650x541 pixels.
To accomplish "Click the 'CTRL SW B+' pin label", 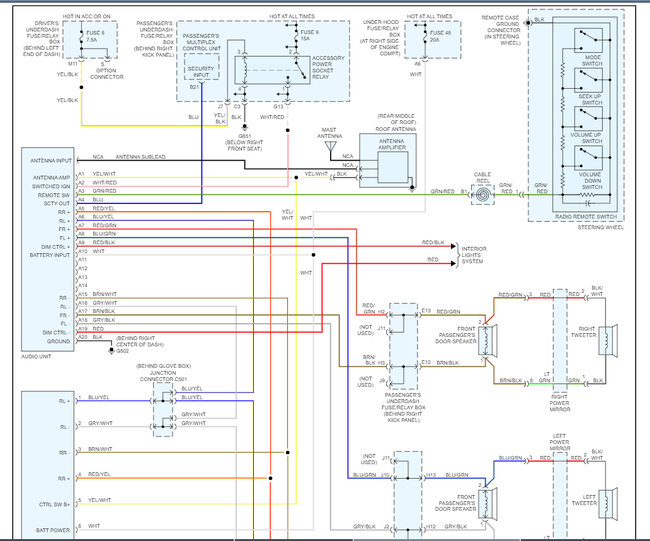I will (54, 505).
